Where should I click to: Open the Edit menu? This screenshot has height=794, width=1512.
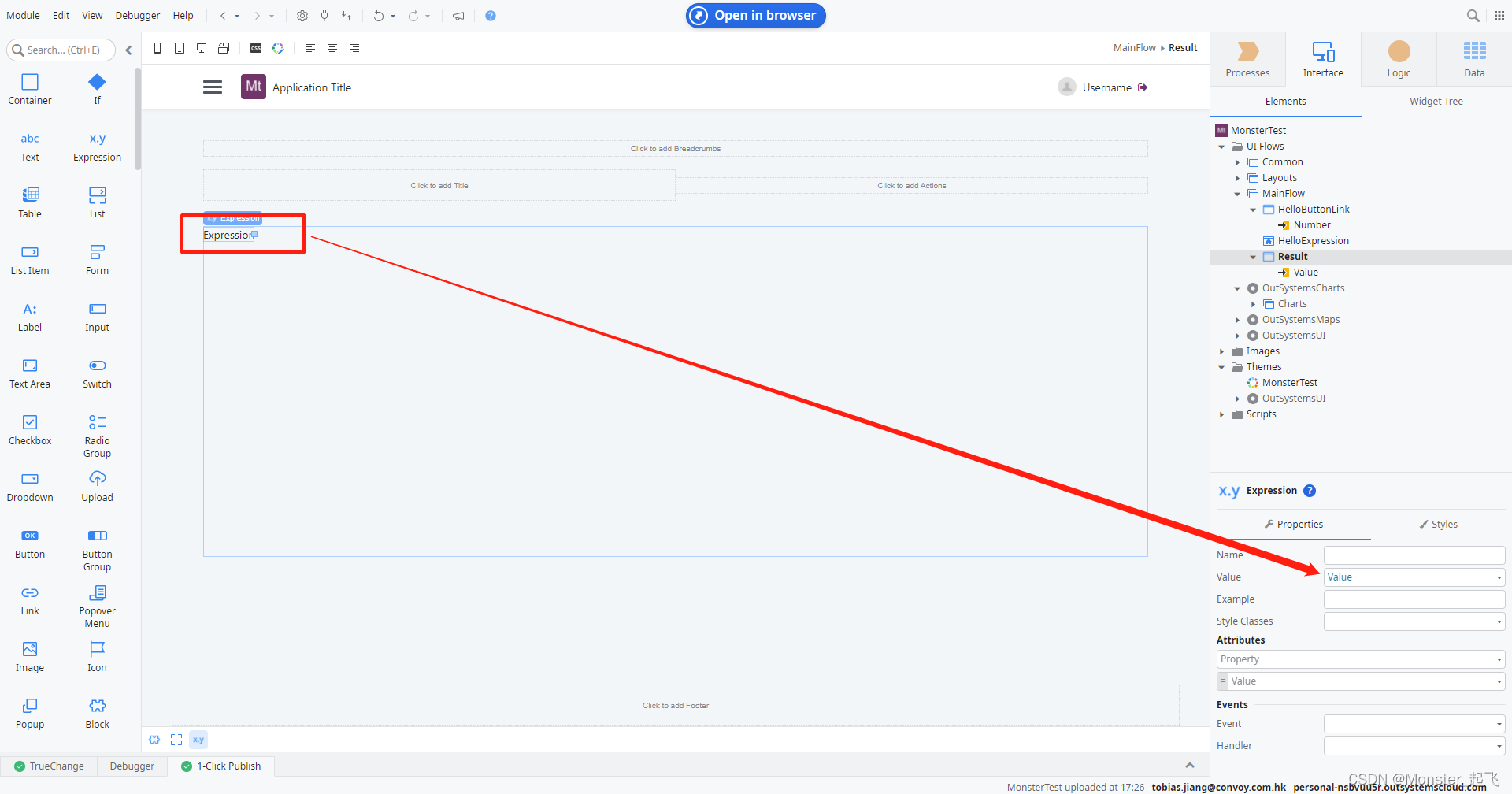tap(61, 16)
